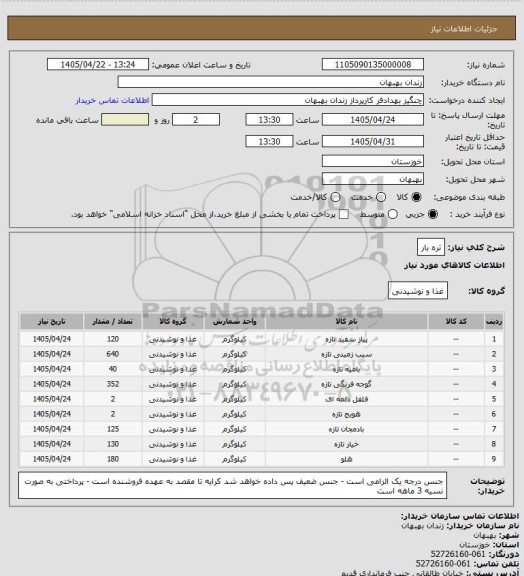Choose the متوسط purchase type radio
524x576 pixels.
coord(393,214)
